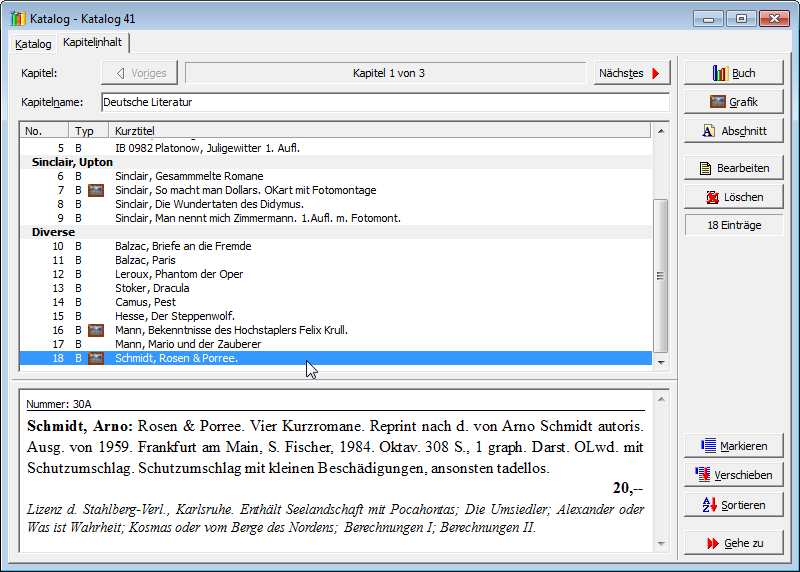Image resolution: width=800 pixels, height=572 pixels.
Task: Switch to the Katalog tab
Action: pyautogui.click(x=33, y=44)
